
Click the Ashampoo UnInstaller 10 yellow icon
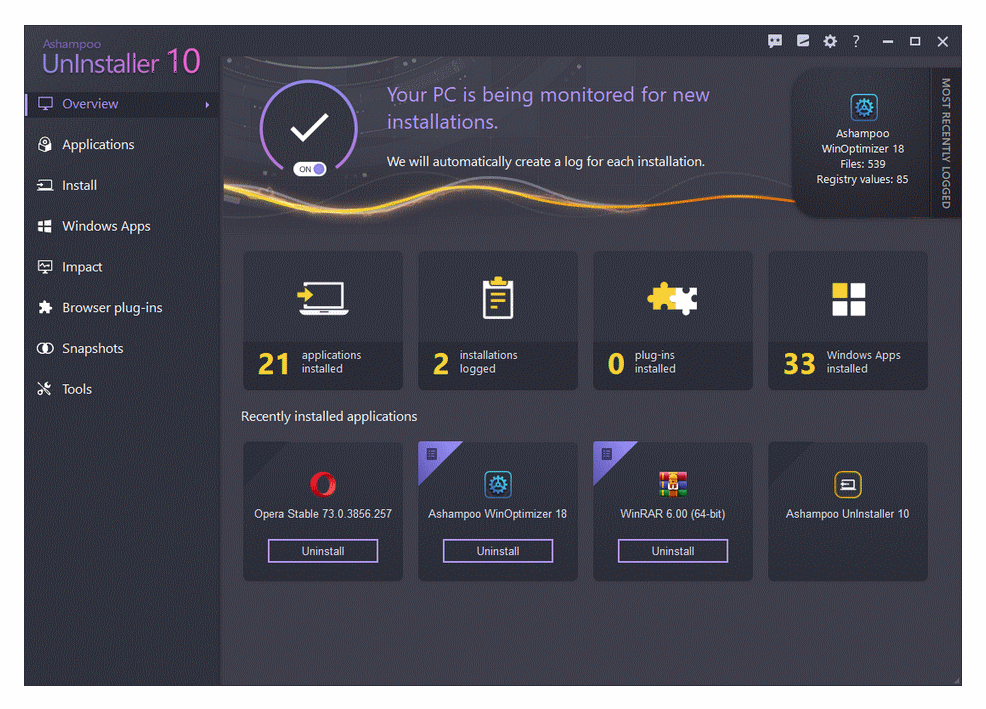coord(848,484)
